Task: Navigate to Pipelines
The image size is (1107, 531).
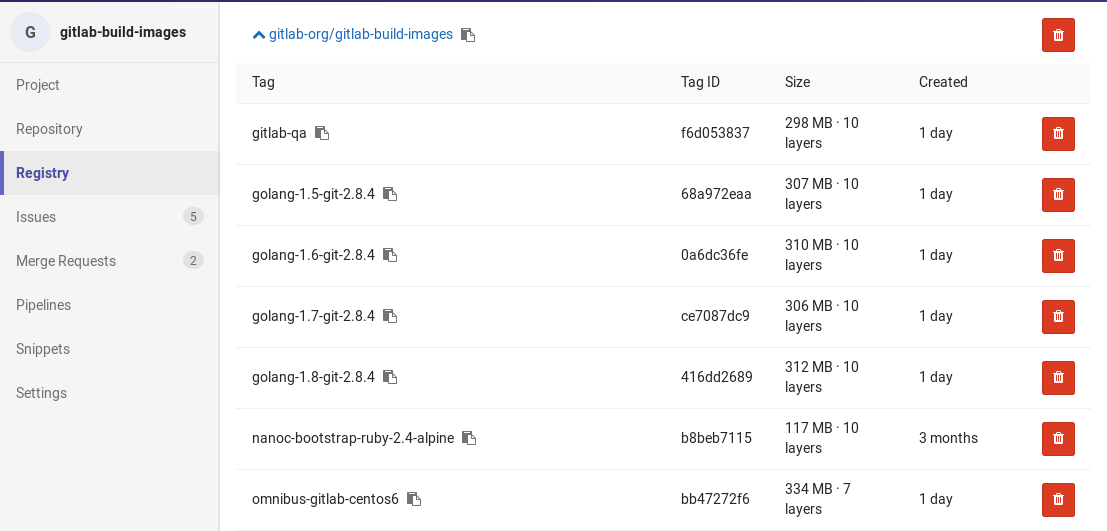Action: point(109,305)
